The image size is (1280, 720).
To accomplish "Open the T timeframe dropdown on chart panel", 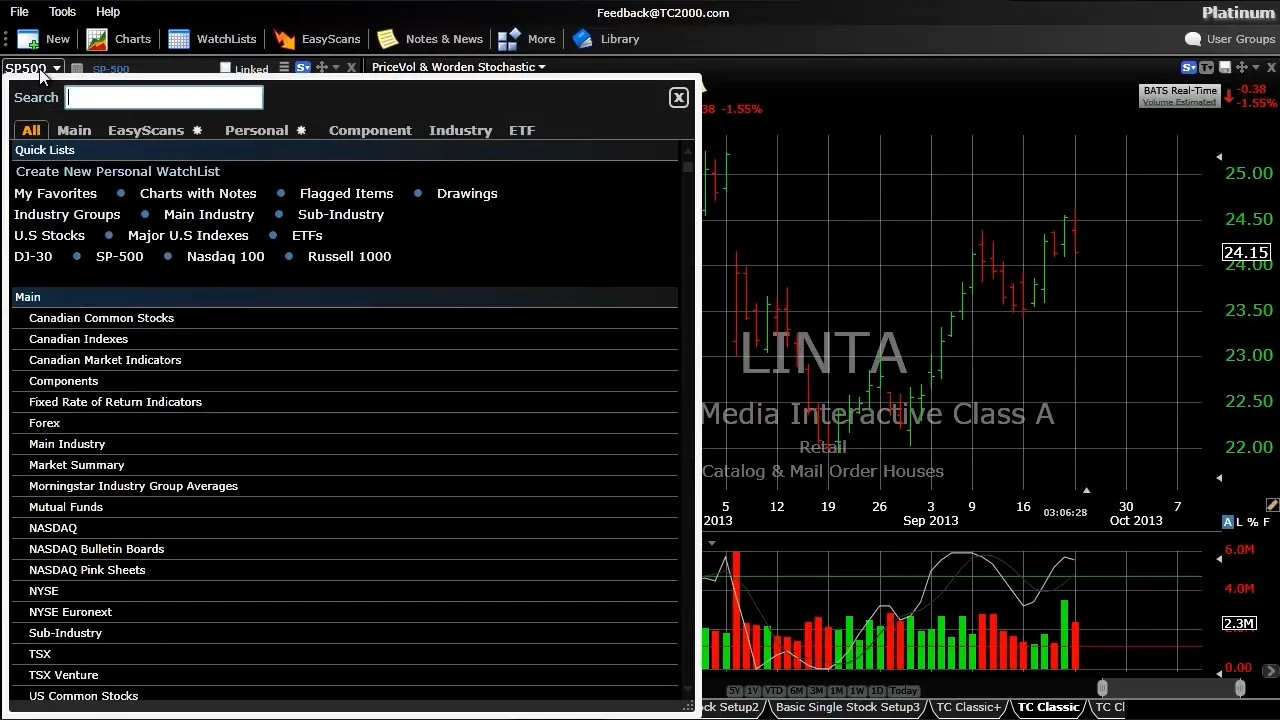I will tap(1207, 67).
